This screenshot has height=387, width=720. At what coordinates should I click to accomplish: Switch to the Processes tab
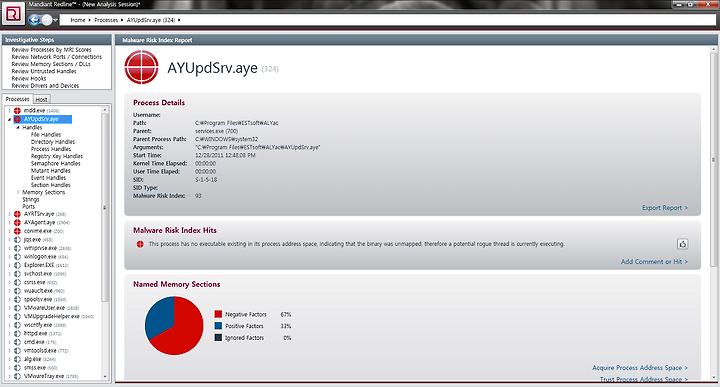click(x=17, y=99)
